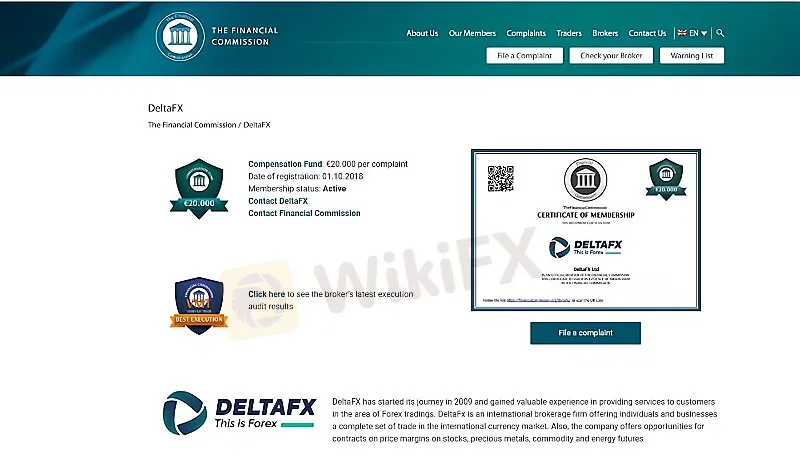This screenshot has height=457, width=800.
Task: Click the €20.000 compensation shield badge
Action: [x=199, y=188]
